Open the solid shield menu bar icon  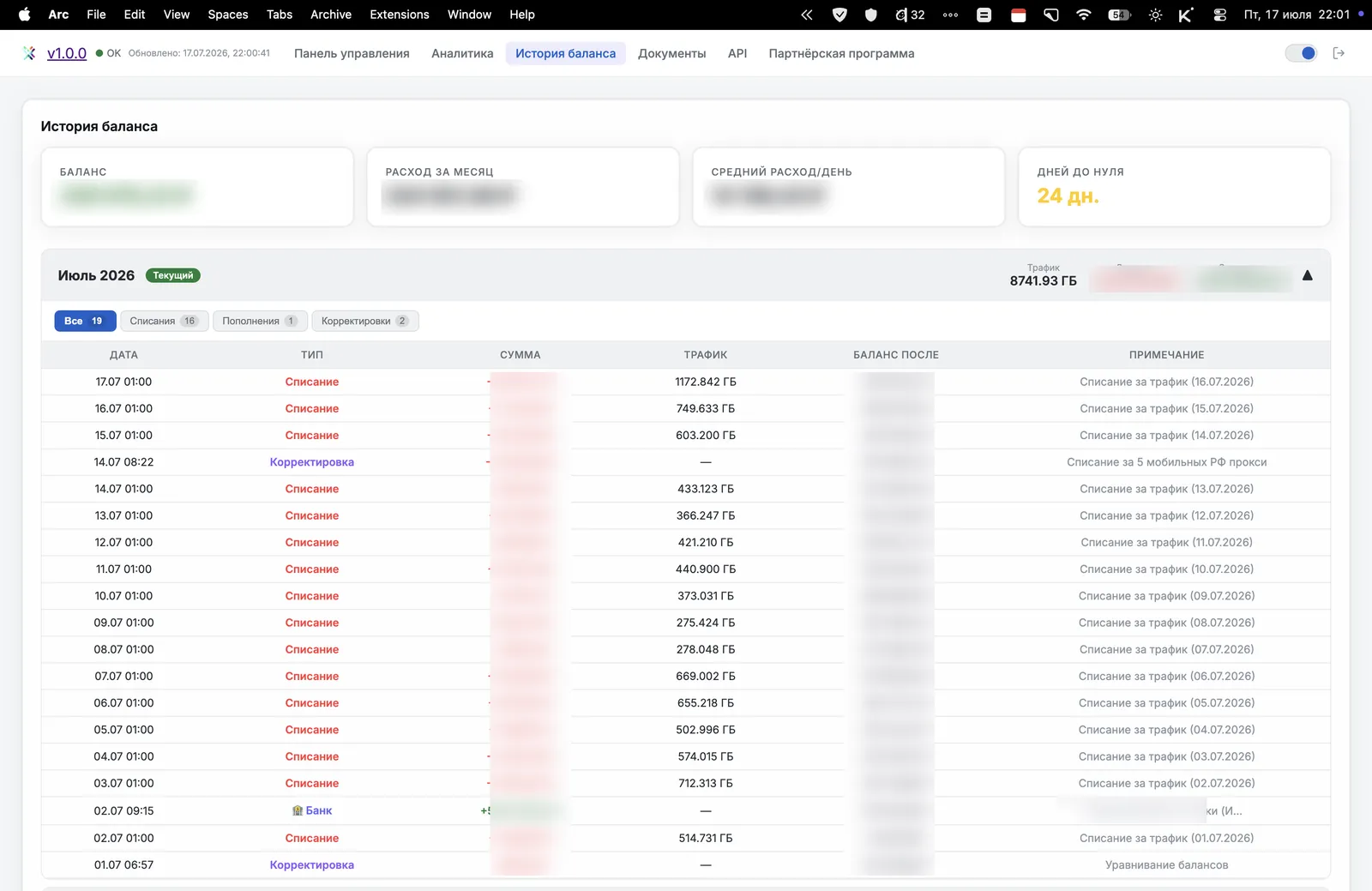pos(871,15)
